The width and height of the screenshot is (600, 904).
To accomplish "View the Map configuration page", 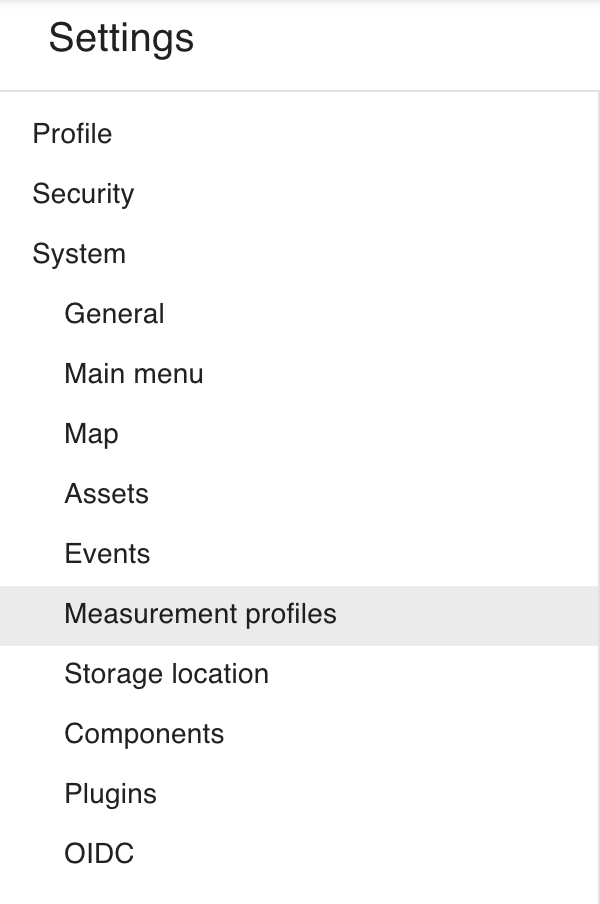I will 91,434.
